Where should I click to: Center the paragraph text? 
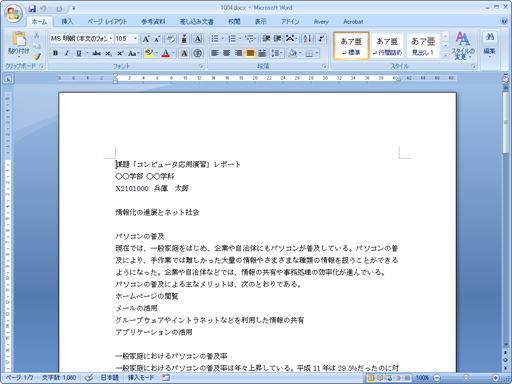click(227, 53)
